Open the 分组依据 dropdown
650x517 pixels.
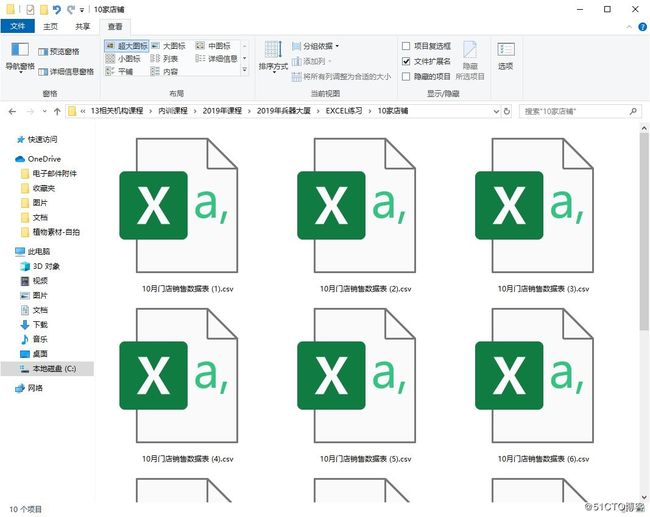[315, 46]
